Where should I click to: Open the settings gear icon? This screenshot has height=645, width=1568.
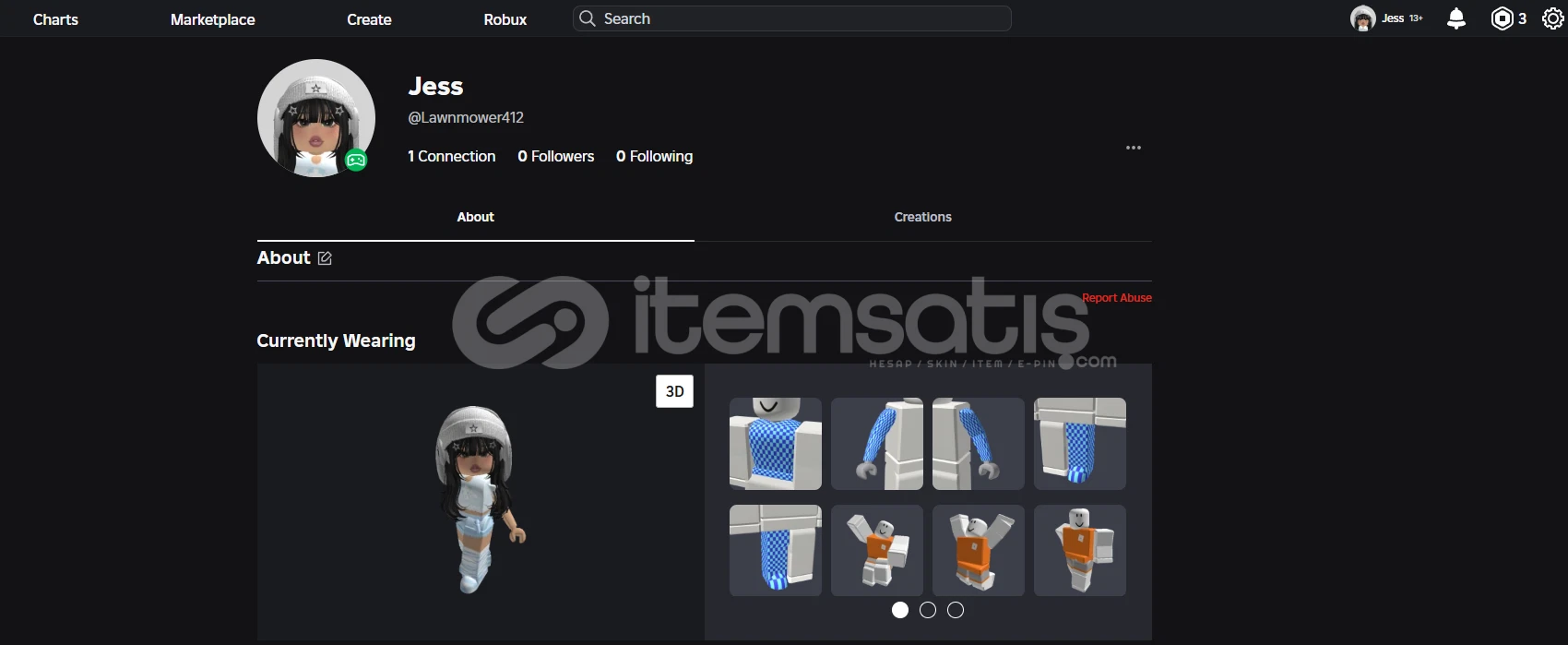(x=1552, y=18)
